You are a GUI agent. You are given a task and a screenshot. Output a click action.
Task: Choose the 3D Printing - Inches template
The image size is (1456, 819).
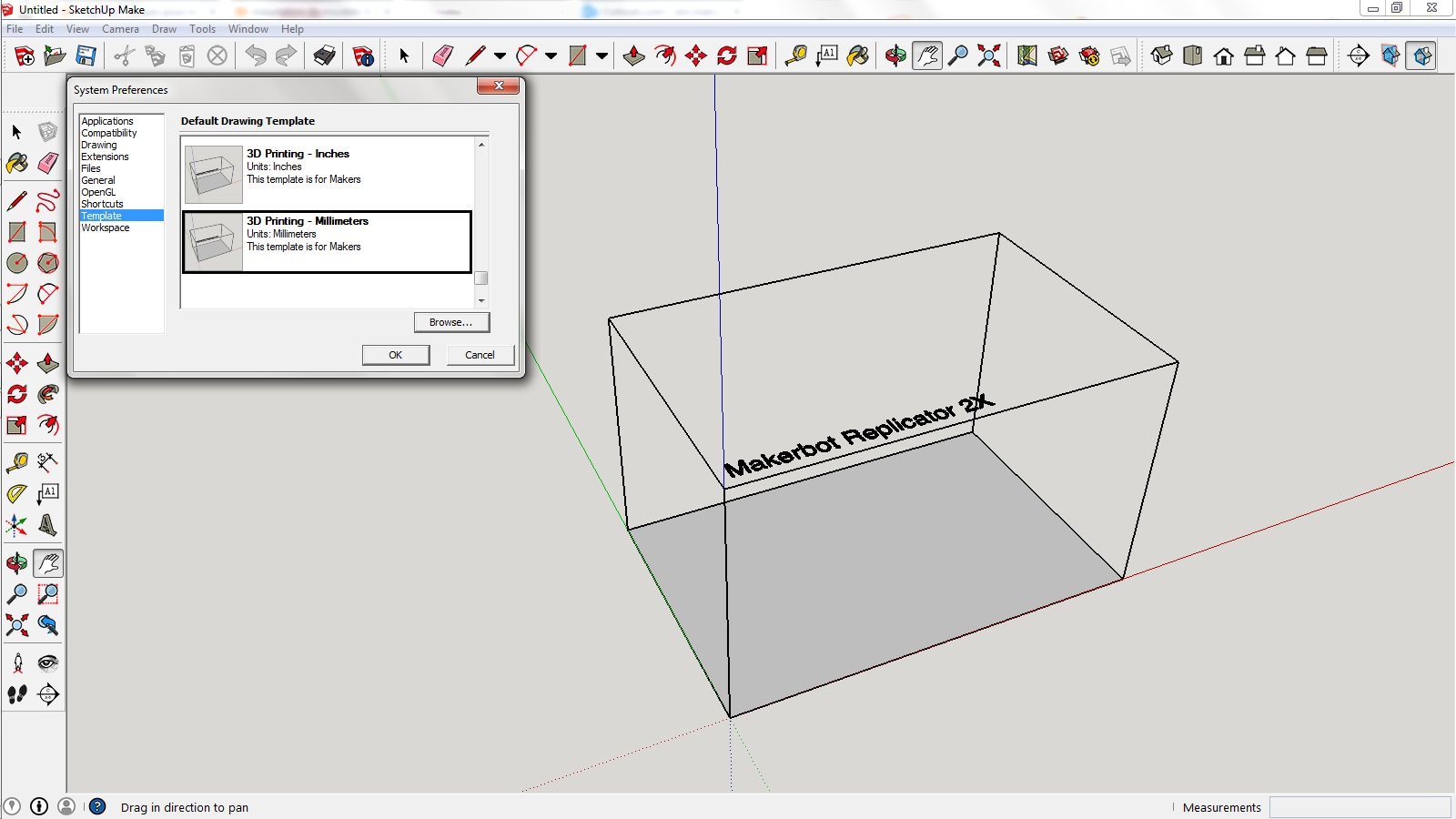tap(328, 174)
